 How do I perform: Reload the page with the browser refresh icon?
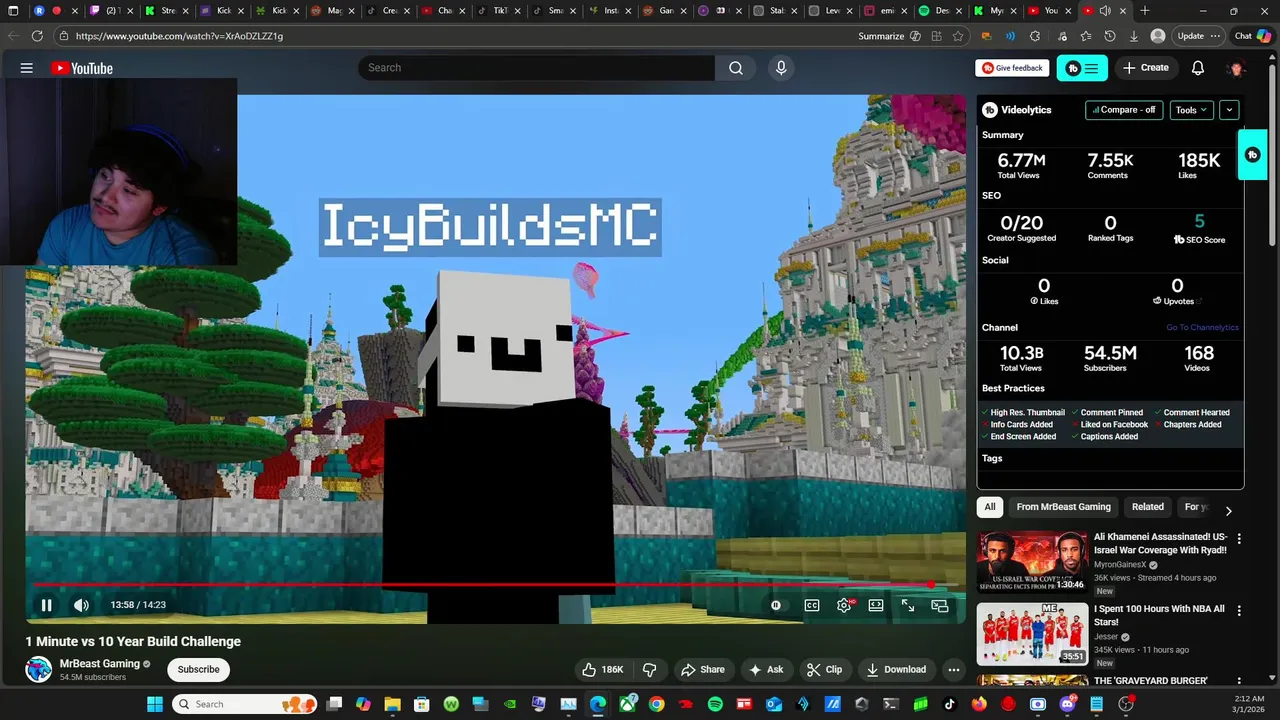37,35
